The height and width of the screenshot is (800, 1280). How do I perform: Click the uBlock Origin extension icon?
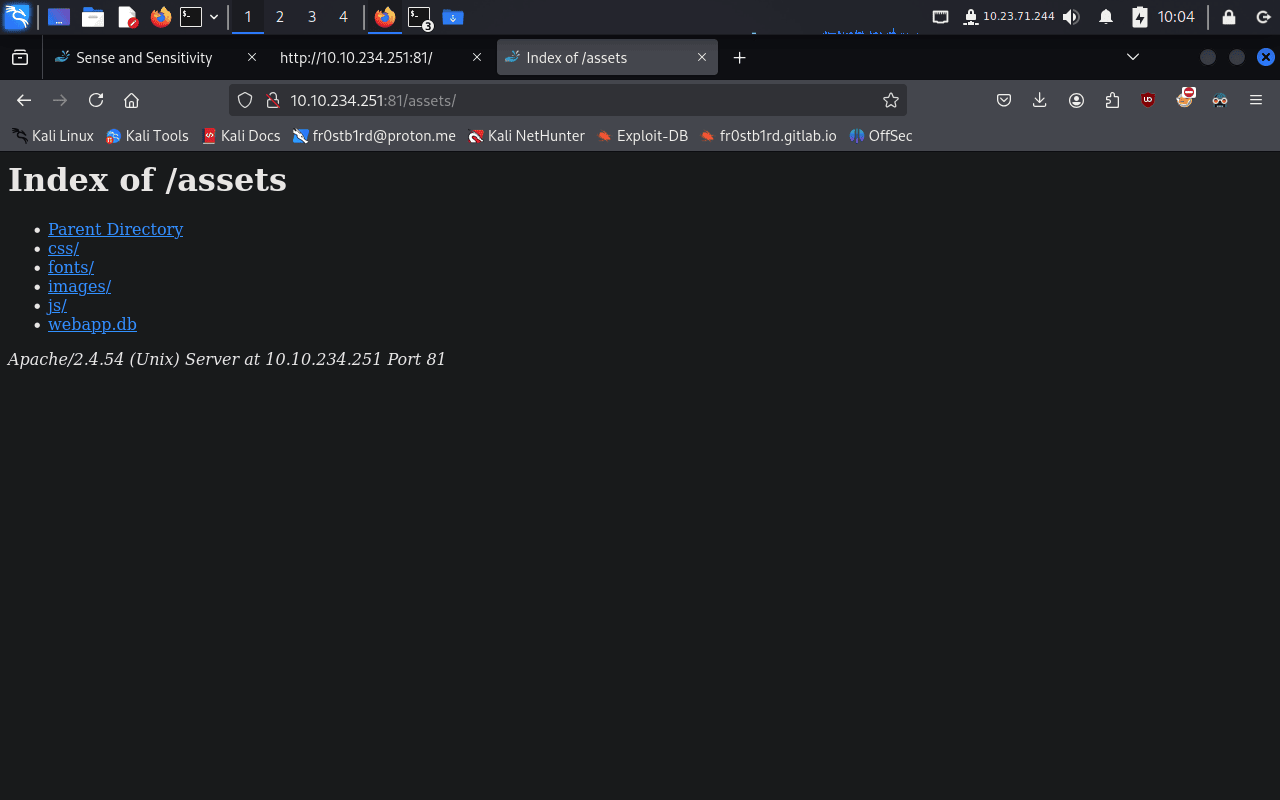1148,100
